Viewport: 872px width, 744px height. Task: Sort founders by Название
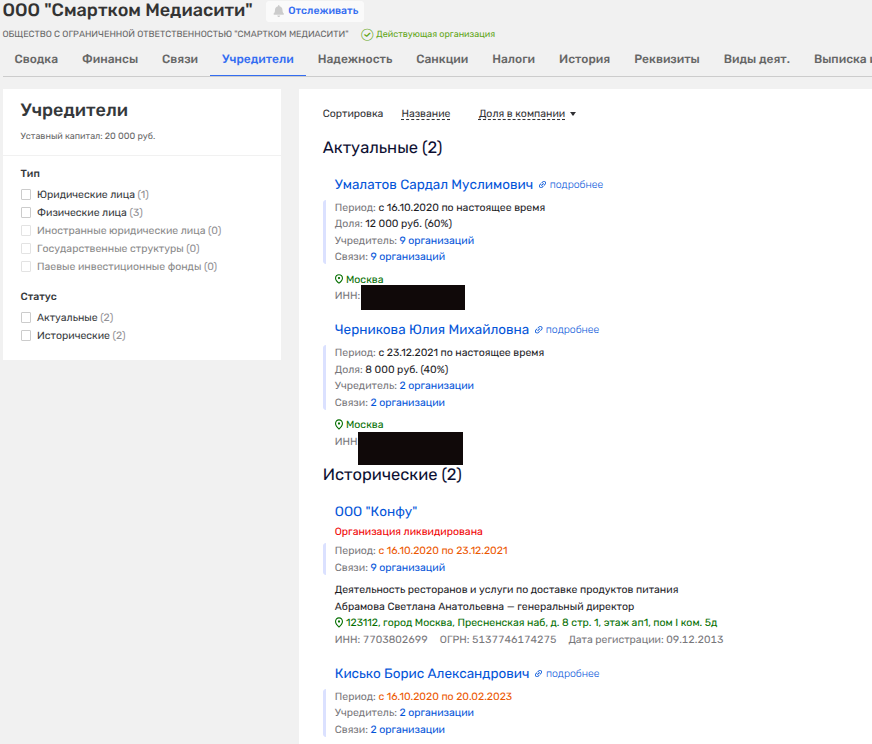(425, 114)
